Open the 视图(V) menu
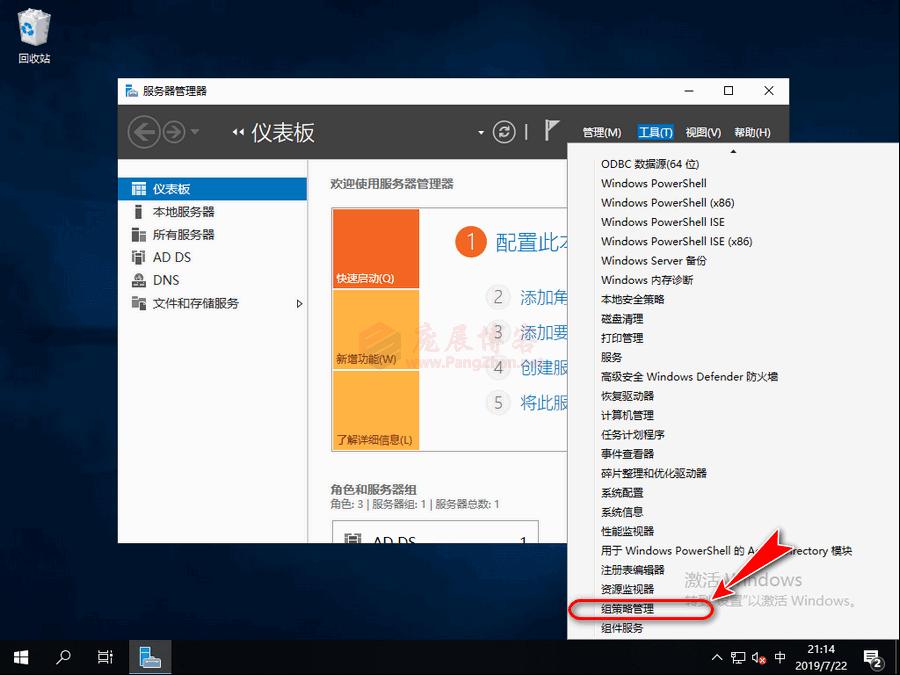Screen dimensions: 900x675 click(705, 131)
